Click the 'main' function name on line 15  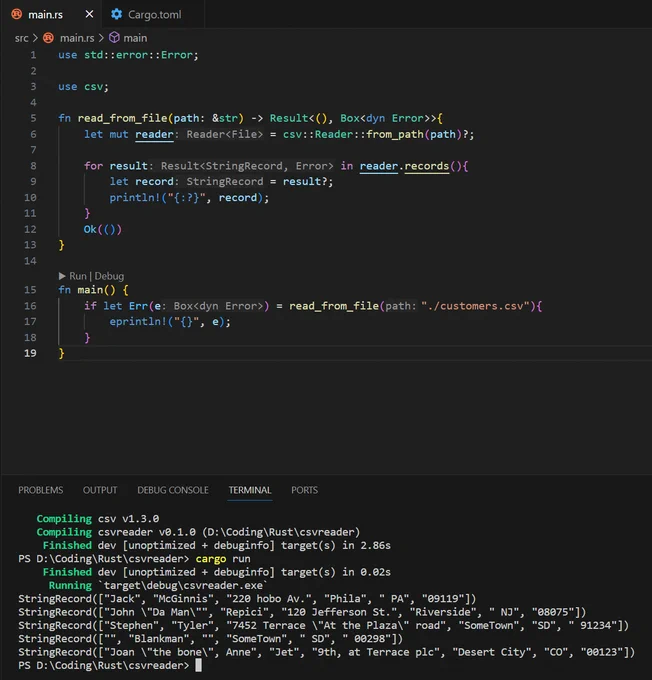(x=90, y=290)
